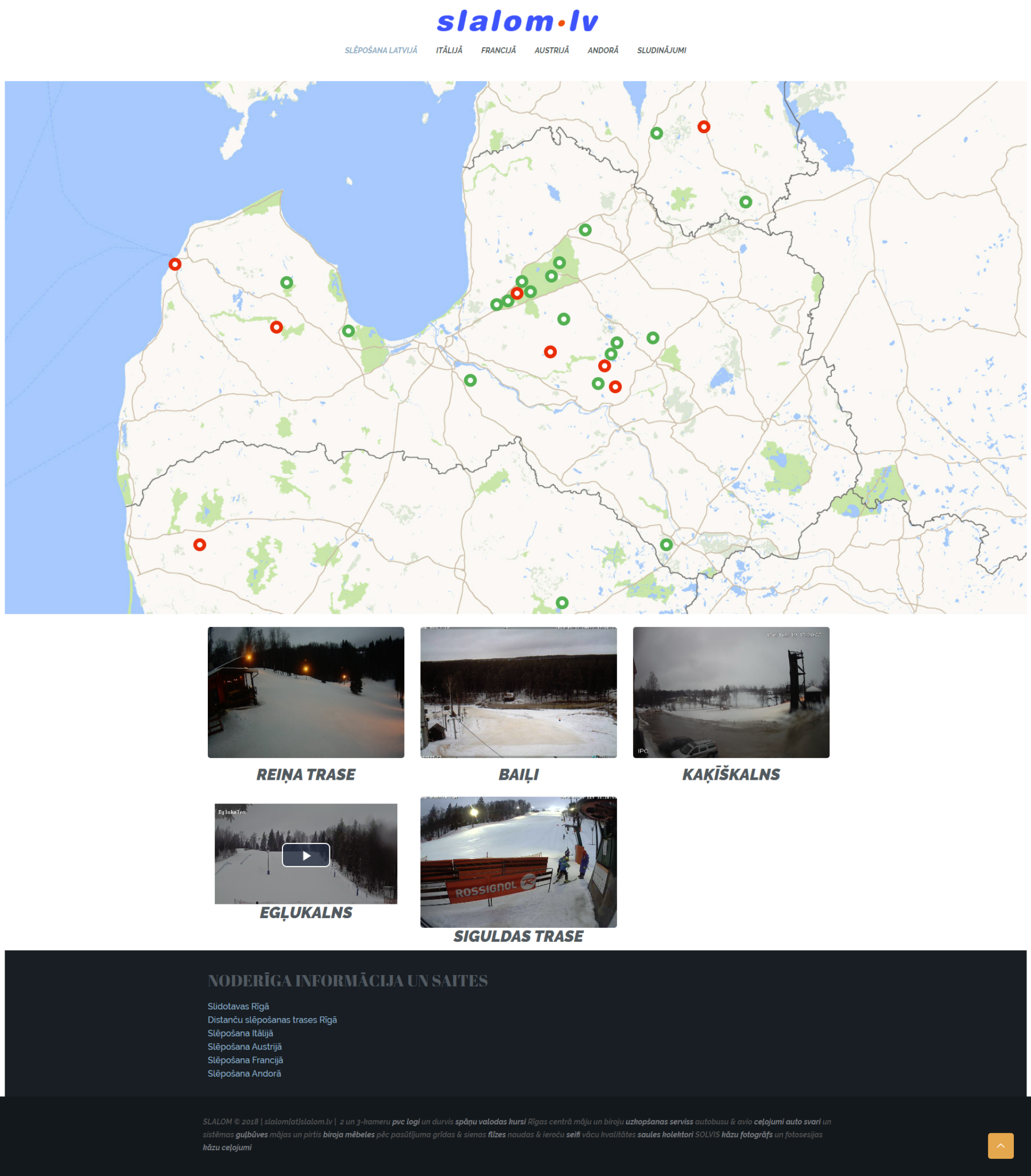The image size is (1031, 1176).
Task: Open the Sludinājumi menu item
Action: tap(661, 51)
